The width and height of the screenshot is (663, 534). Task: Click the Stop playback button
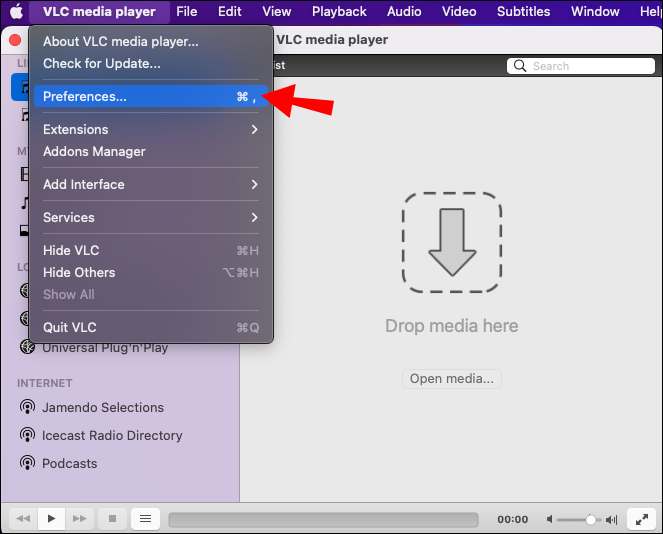(x=112, y=518)
